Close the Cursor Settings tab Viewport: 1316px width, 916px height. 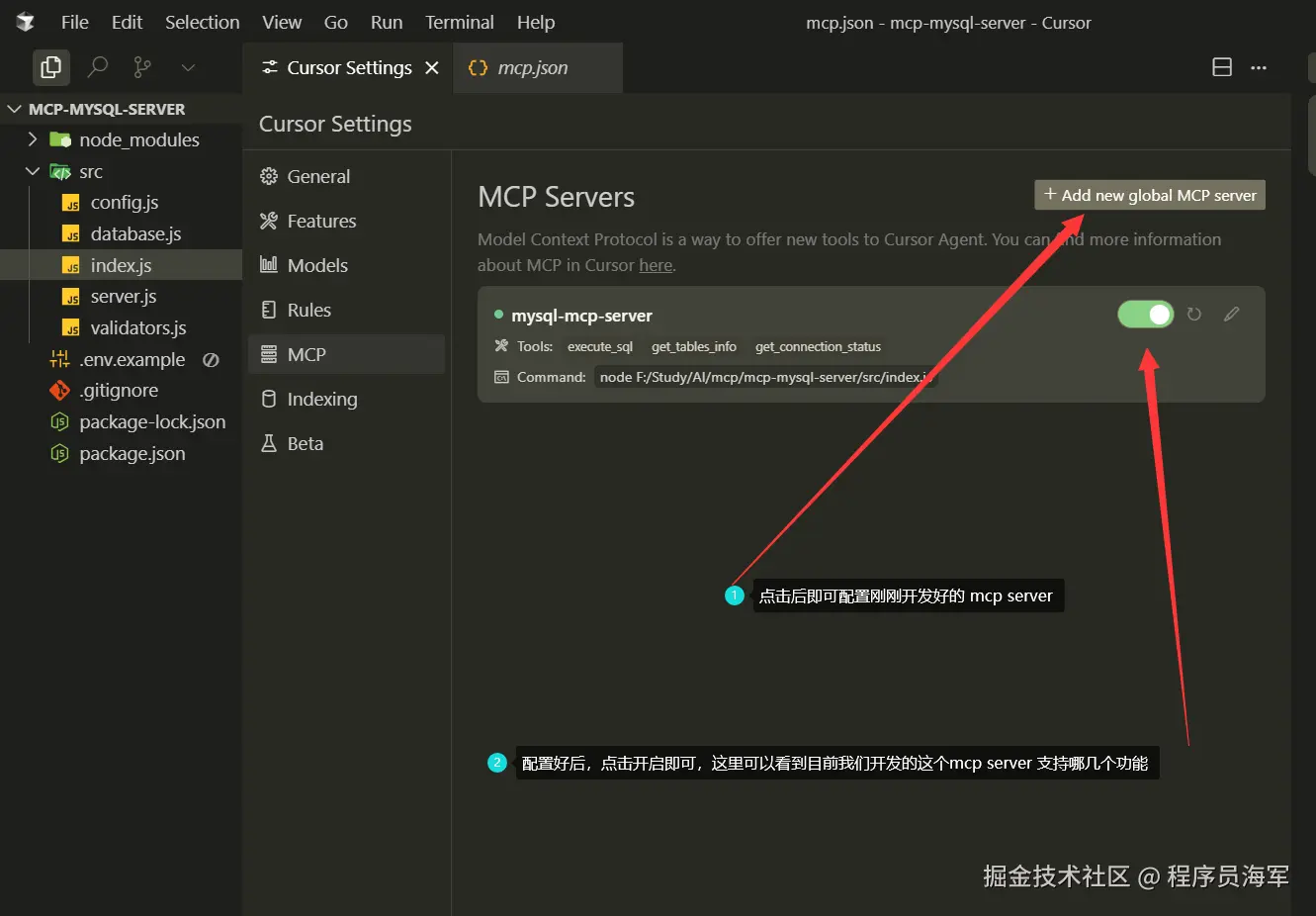coord(432,67)
